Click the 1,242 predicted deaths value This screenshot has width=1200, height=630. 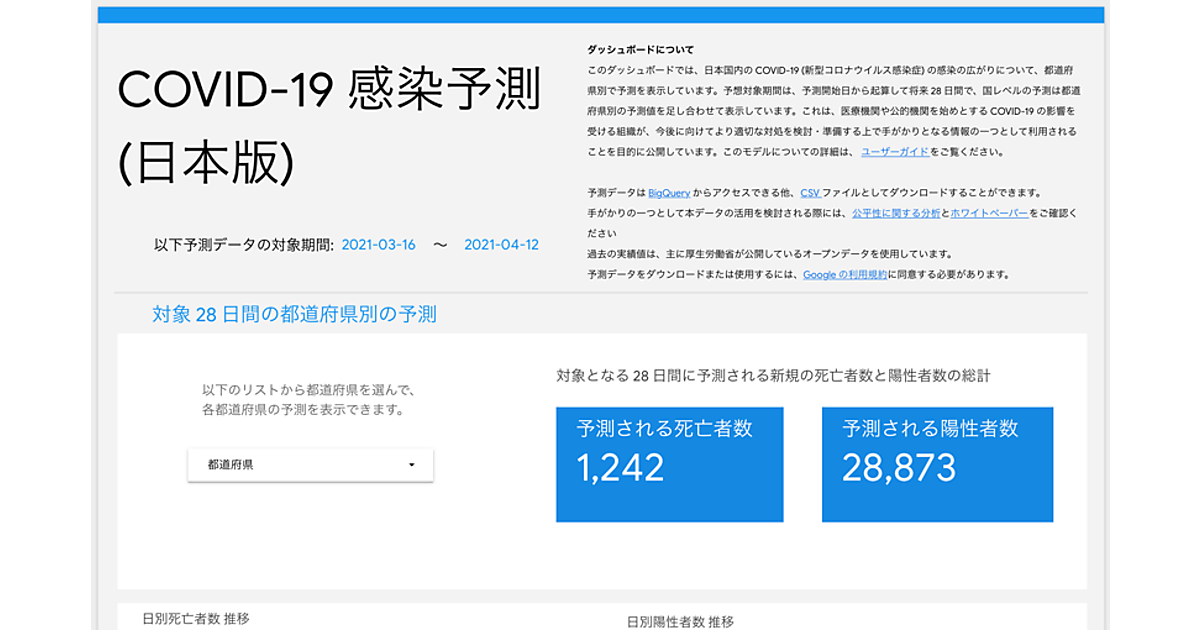tap(620, 468)
